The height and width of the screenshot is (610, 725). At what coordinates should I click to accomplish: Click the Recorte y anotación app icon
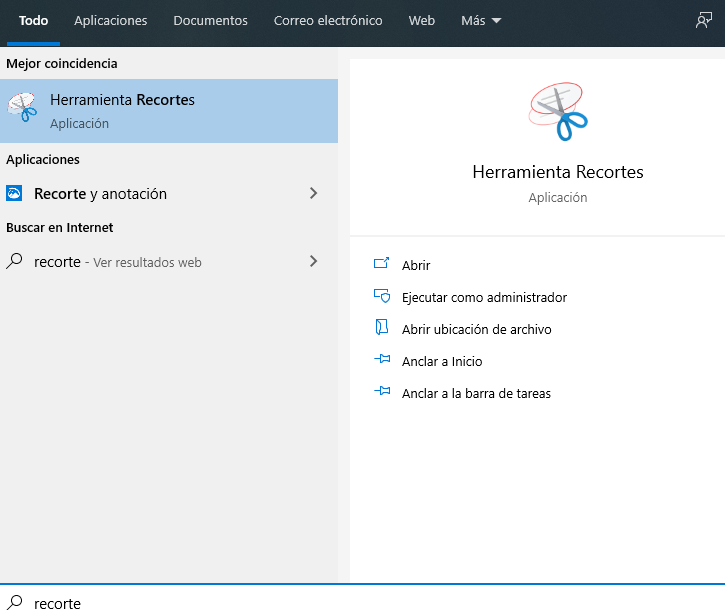tap(14, 193)
